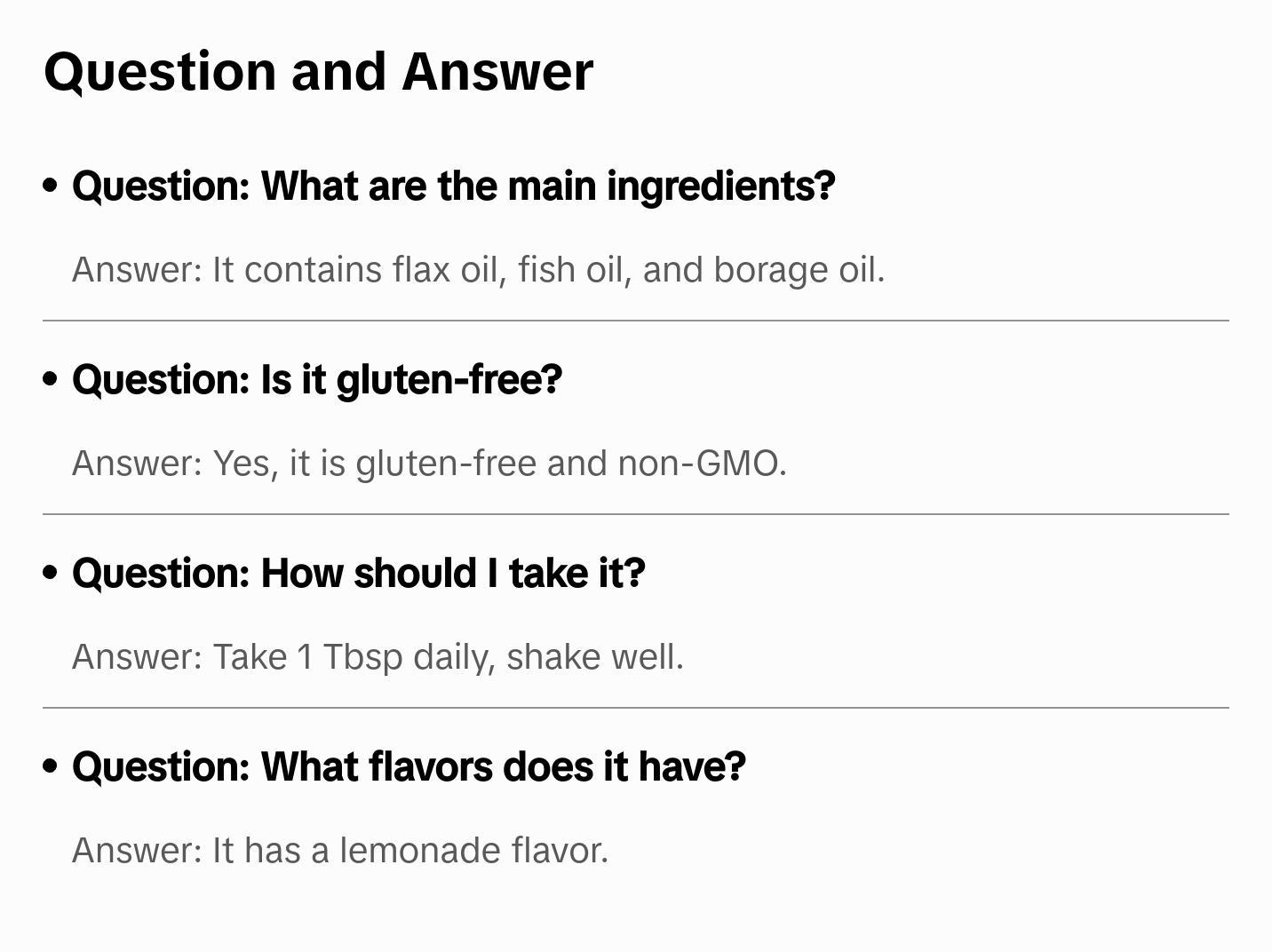
Task: Click the lemonade flavor answer
Action: coord(339,851)
